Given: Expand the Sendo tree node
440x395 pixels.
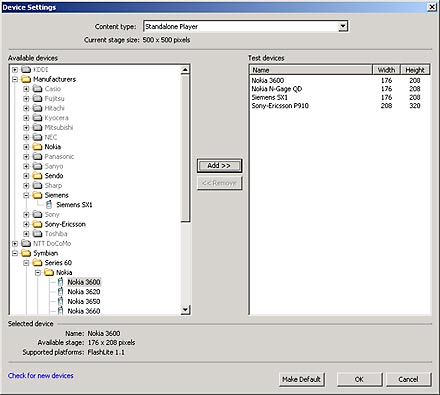Looking at the screenshot, I should (x=26, y=176).
